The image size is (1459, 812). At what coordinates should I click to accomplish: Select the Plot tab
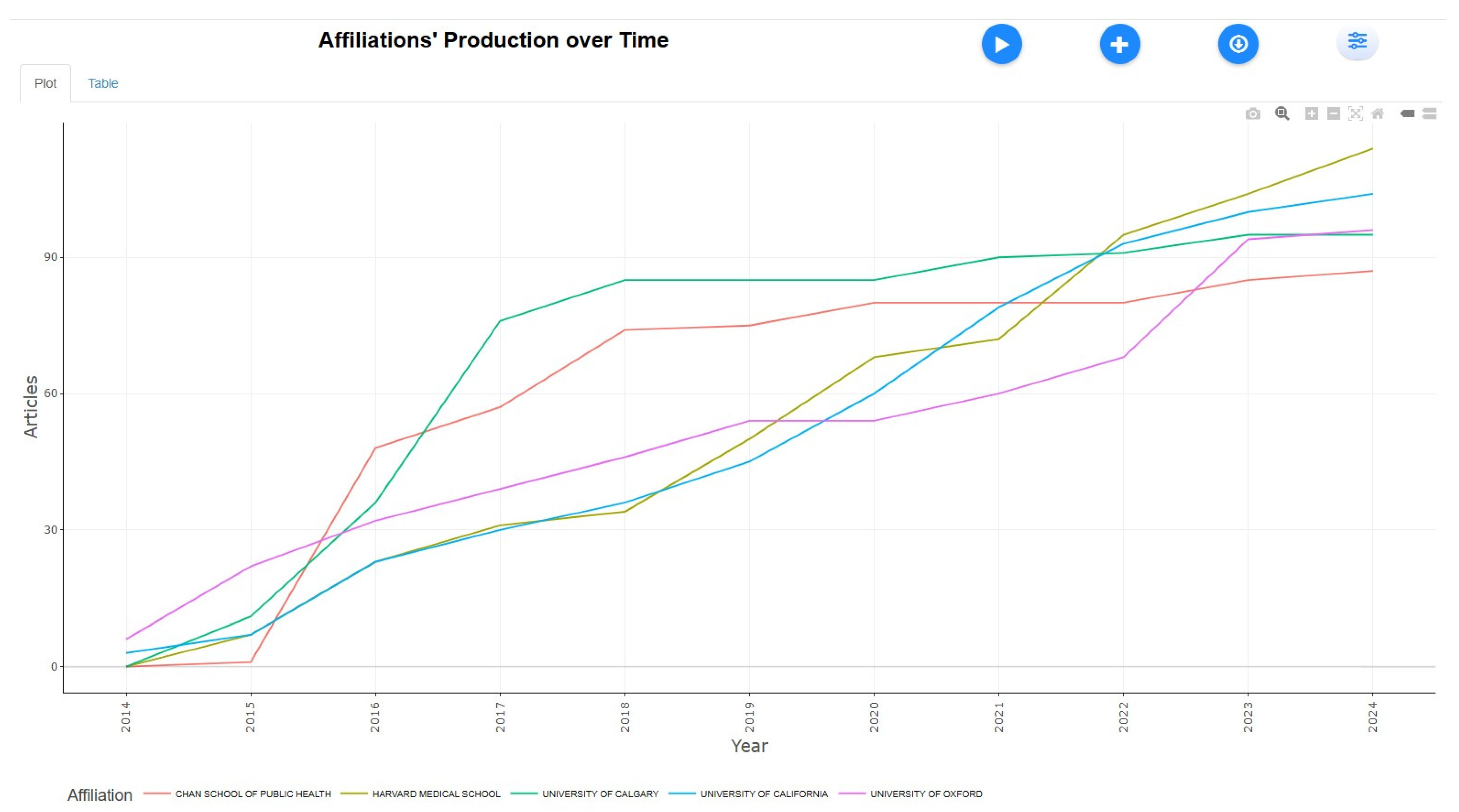(x=45, y=83)
